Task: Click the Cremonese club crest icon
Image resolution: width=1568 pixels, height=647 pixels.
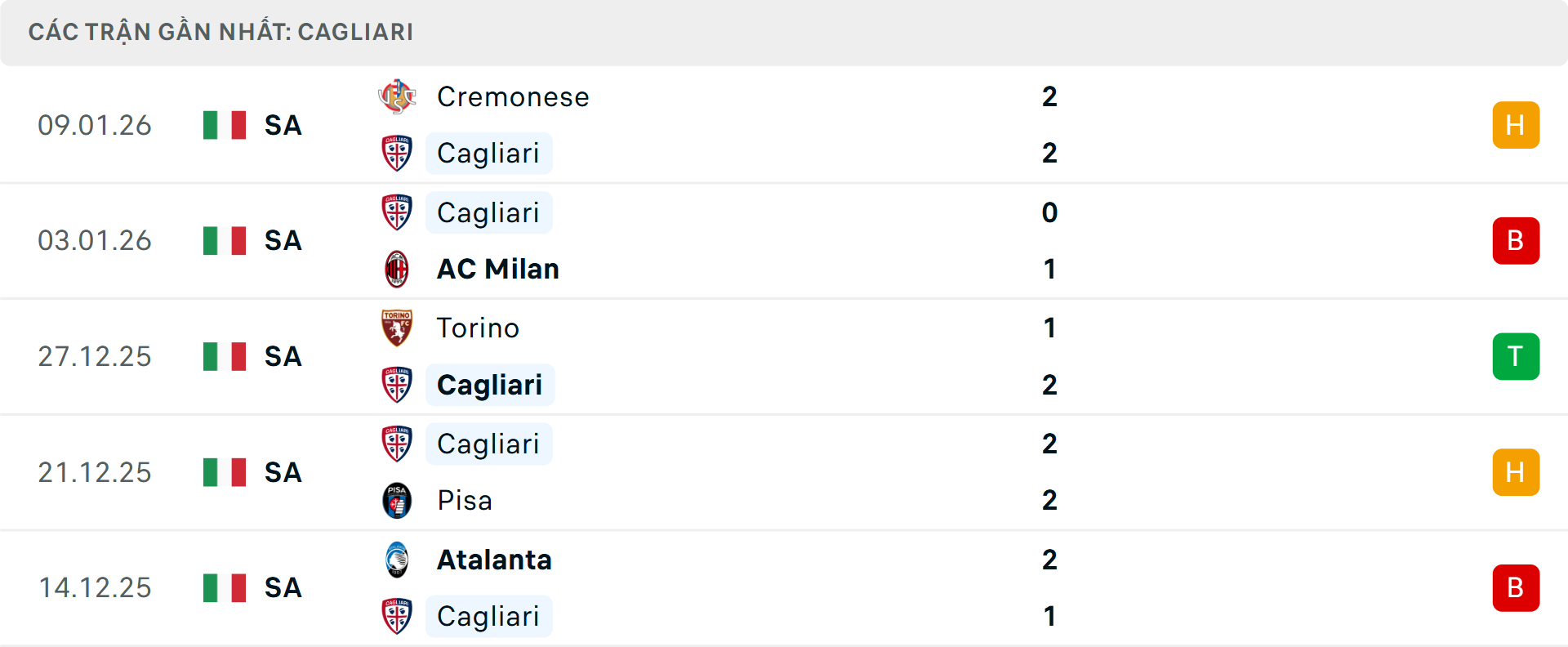Action: pyautogui.click(x=397, y=97)
